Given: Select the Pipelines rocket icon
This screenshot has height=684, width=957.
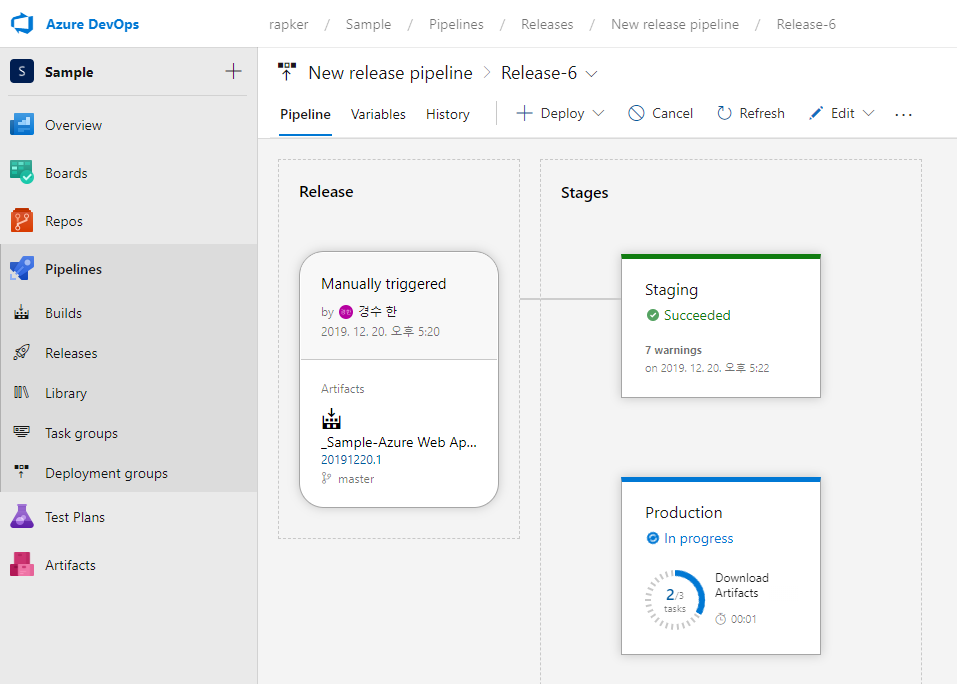Looking at the screenshot, I should click(22, 268).
